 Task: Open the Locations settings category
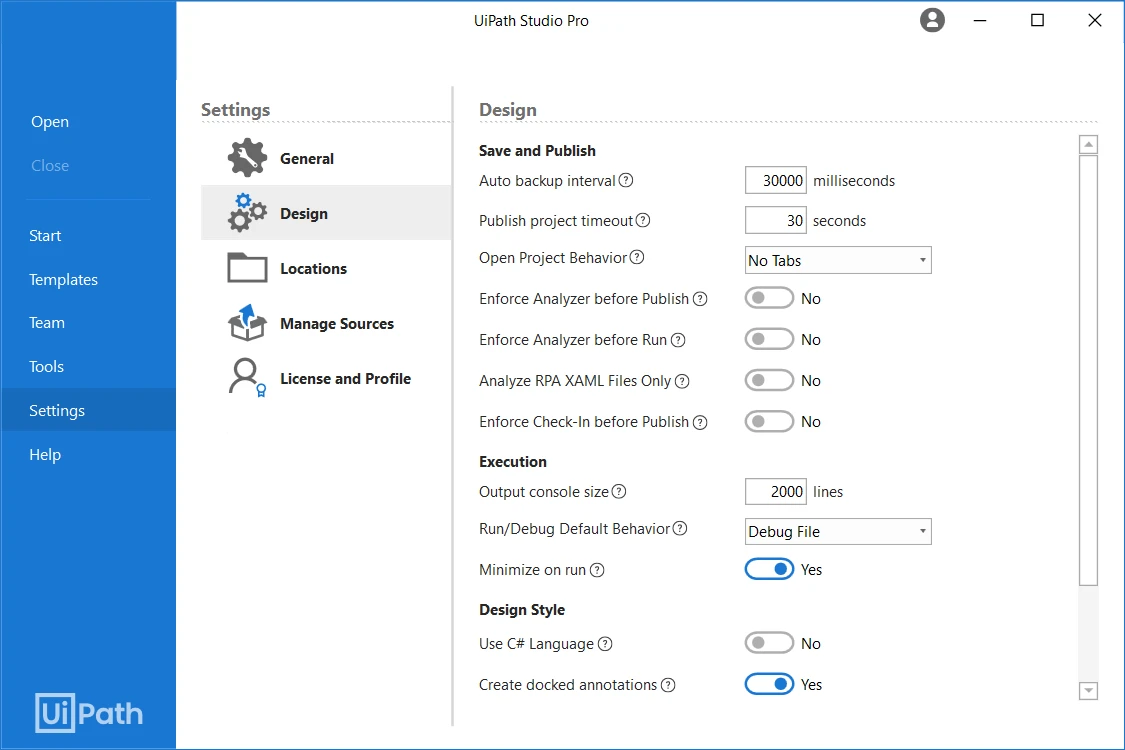pos(326,268)
